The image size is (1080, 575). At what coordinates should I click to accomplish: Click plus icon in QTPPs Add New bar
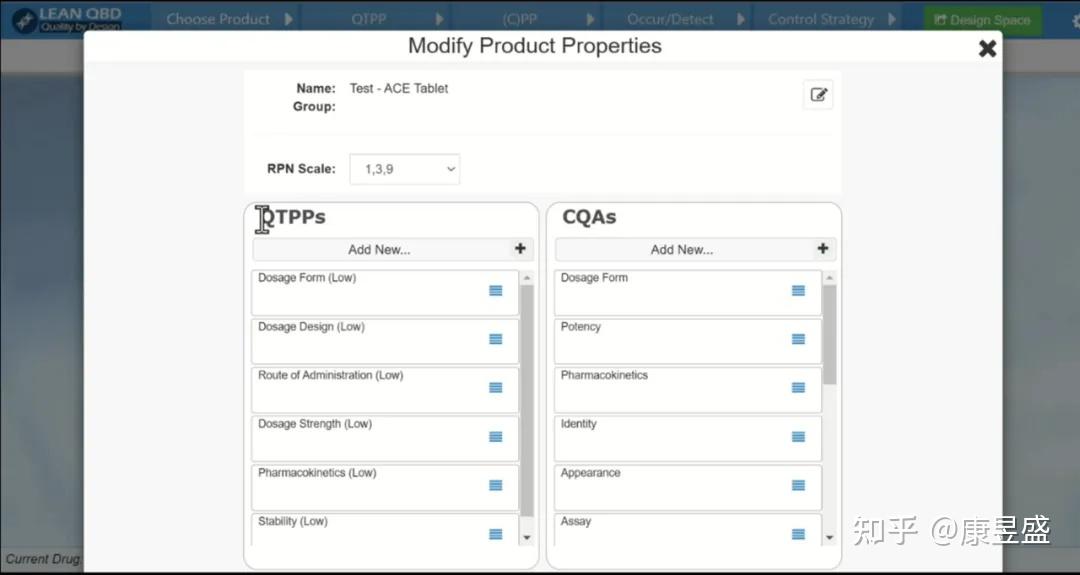520,249
